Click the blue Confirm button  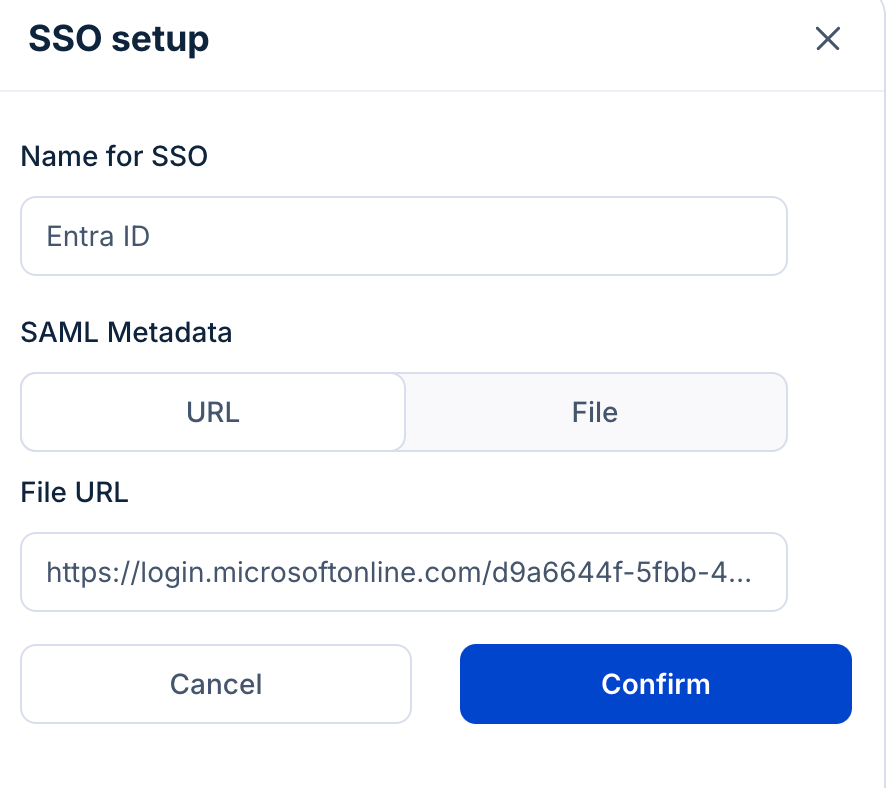point(655,684)
